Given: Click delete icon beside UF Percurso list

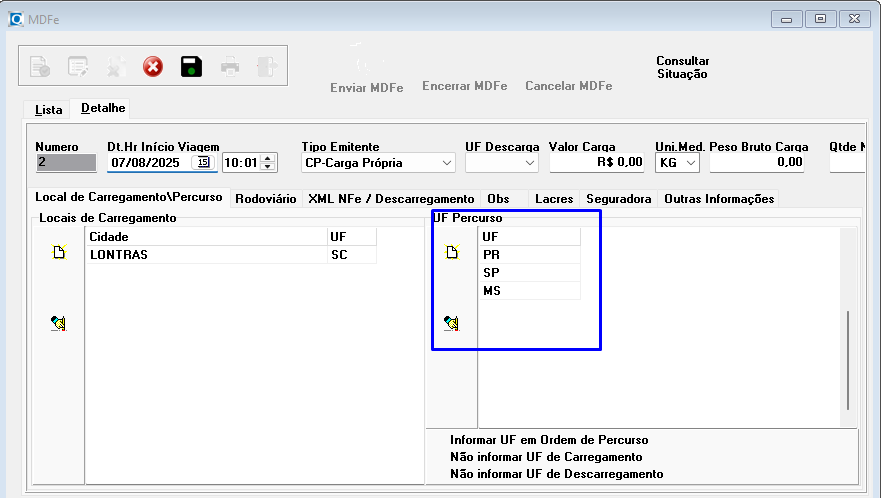Looking at the screenshot, I should click(451, 323).
